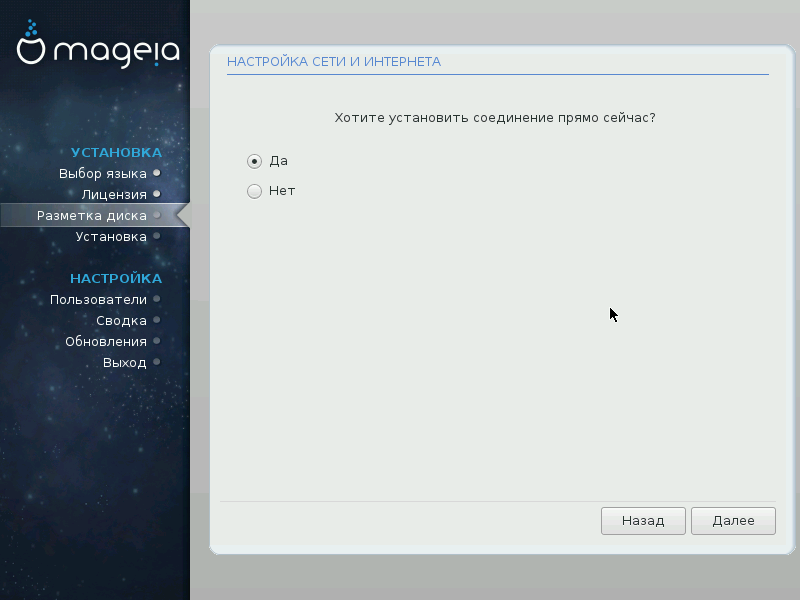Select Выбор языка in the sidebar
Image resolution: width=800 pixels, height=600 pixels.
103,173
